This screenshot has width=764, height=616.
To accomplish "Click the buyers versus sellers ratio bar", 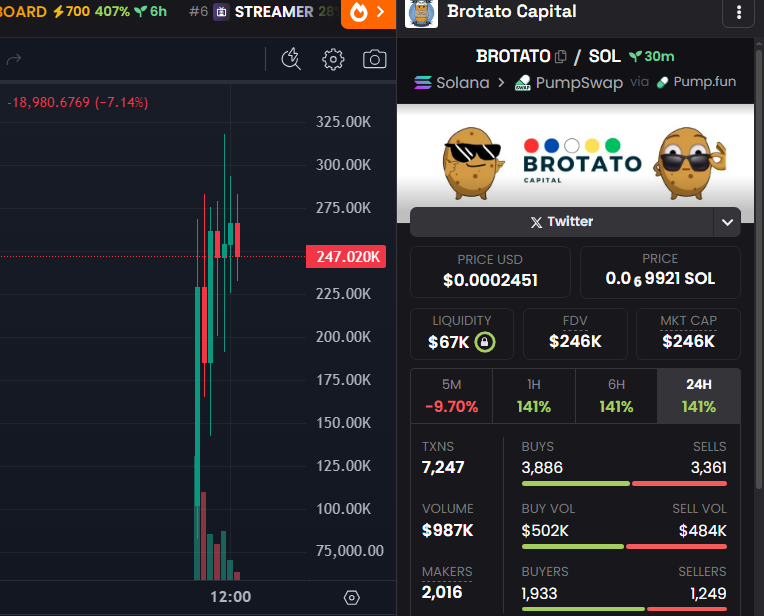I will click(x=624, y=609).
